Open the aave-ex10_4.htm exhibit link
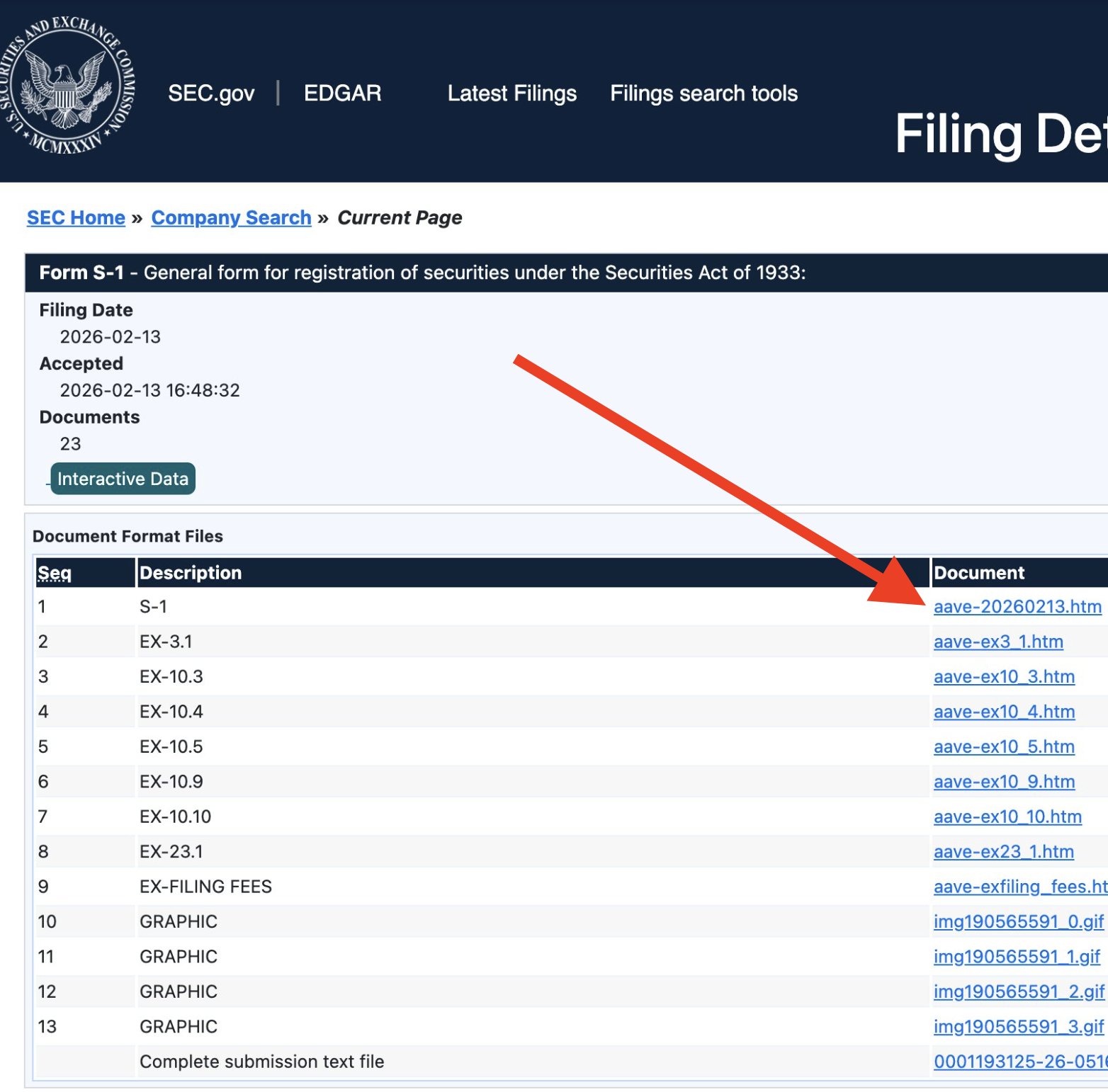Screen dimensions: 1108x1092 click(1004, 712)
